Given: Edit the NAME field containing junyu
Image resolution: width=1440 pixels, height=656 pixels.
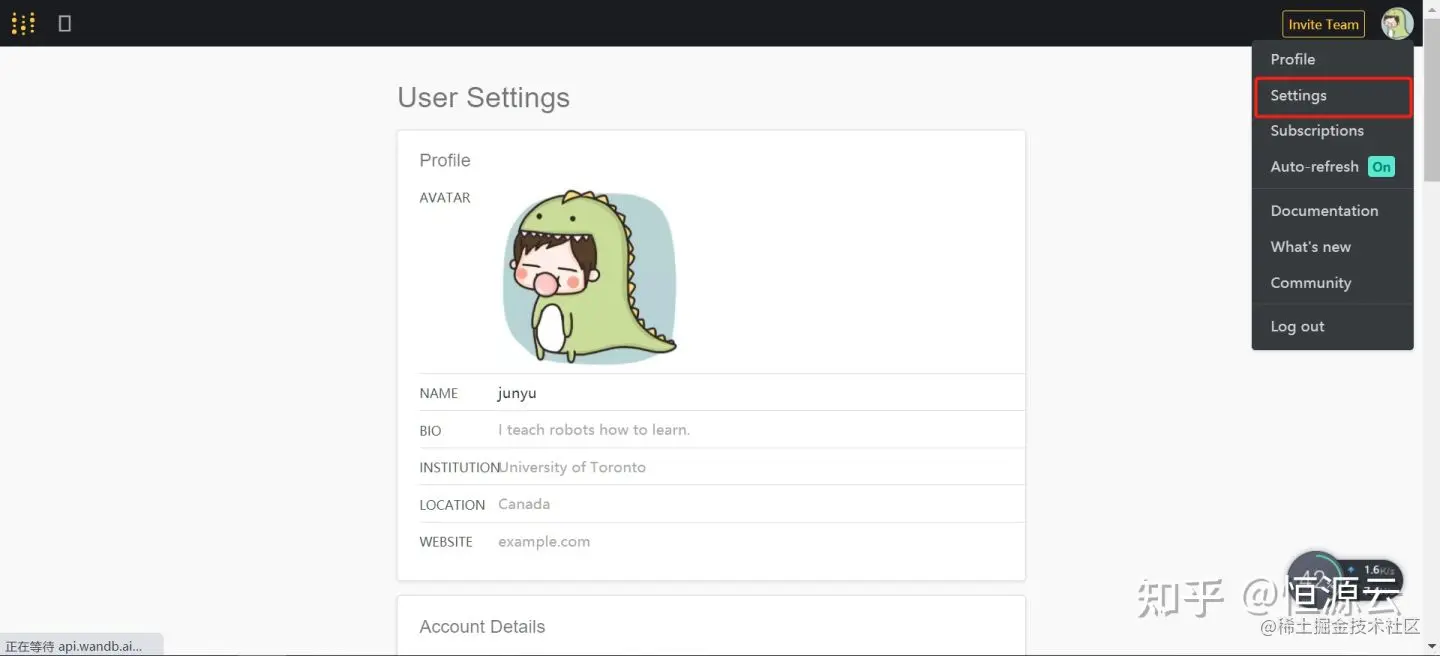Looking at the screenshot, I should 760,393.
